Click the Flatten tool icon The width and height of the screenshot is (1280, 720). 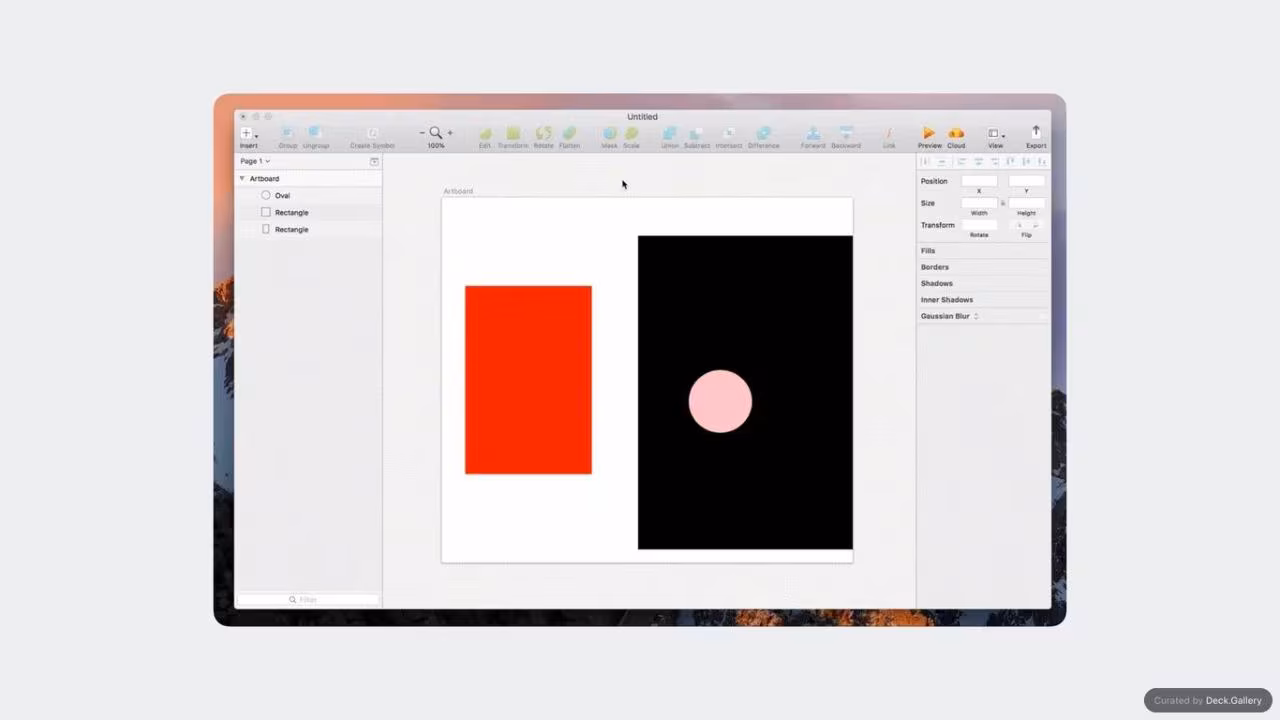tap(569, 133)
